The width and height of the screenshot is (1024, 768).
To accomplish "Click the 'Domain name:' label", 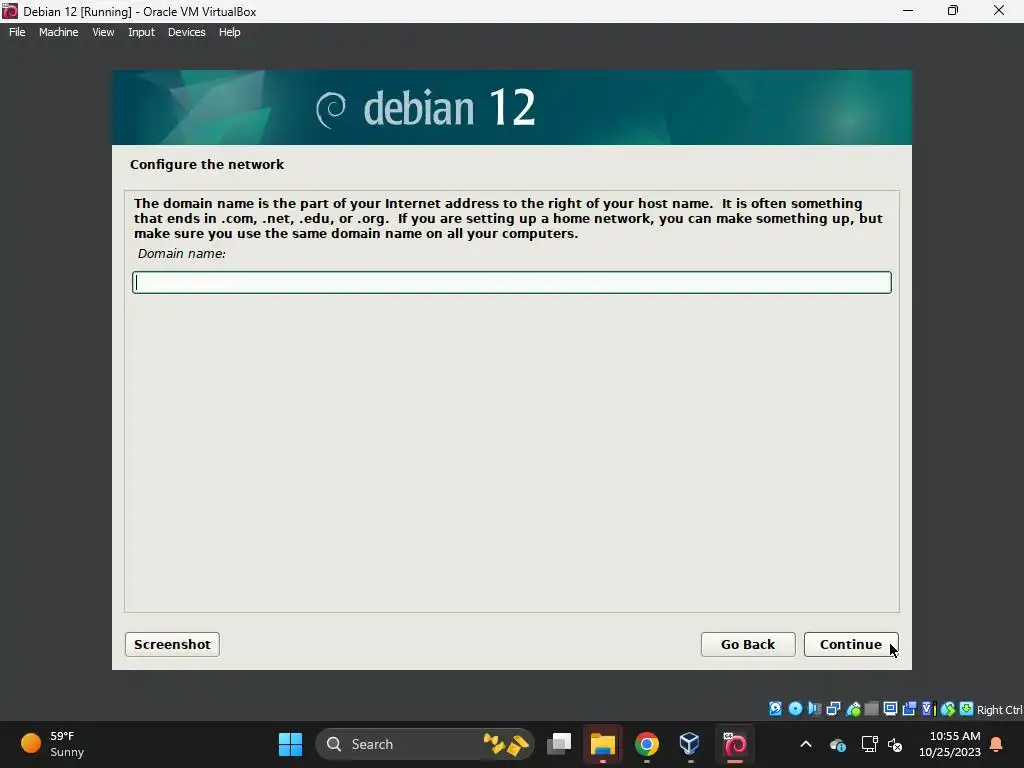I will [182, 254].
